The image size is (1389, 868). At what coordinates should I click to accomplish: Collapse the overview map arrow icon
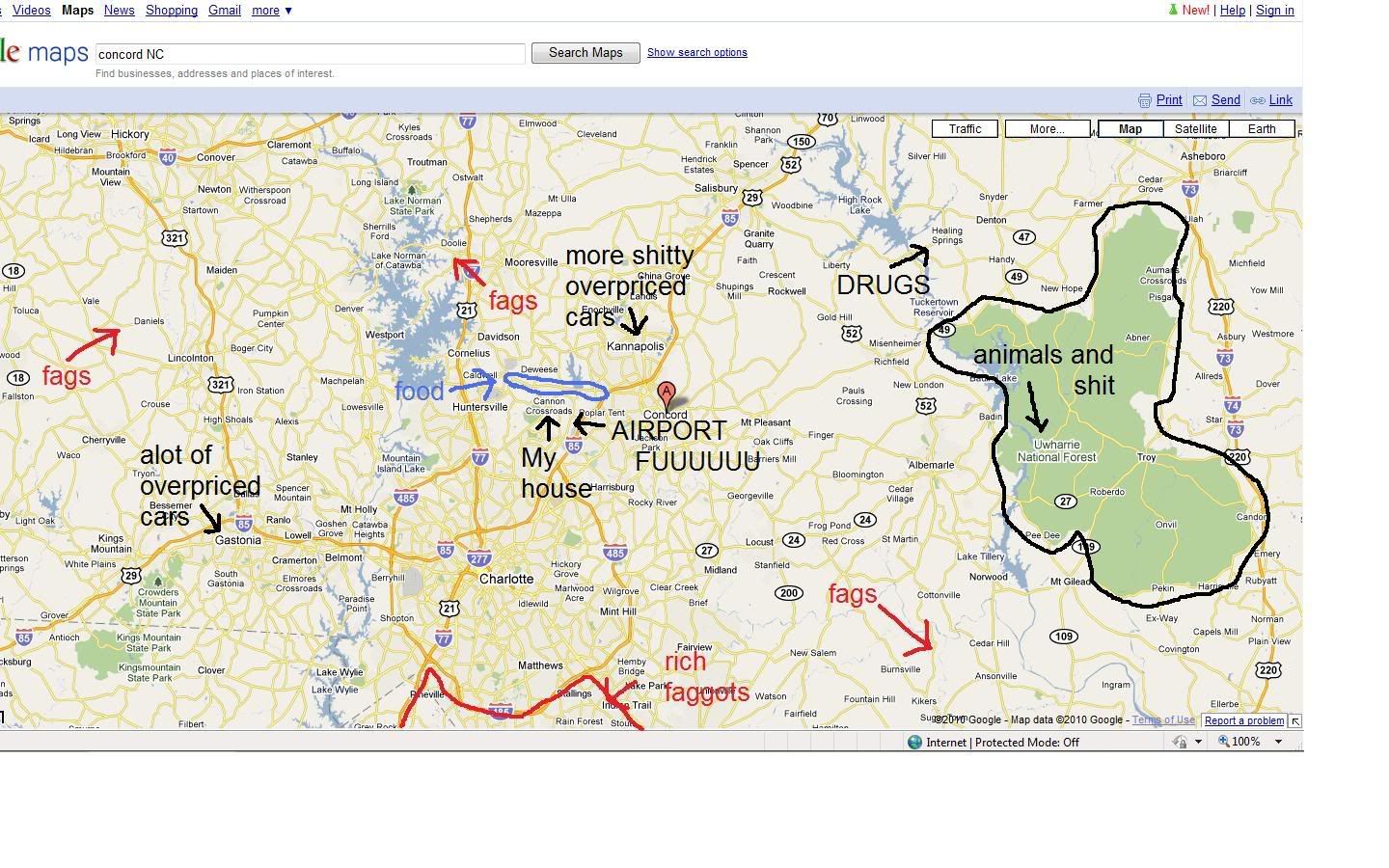(1294, 720)
